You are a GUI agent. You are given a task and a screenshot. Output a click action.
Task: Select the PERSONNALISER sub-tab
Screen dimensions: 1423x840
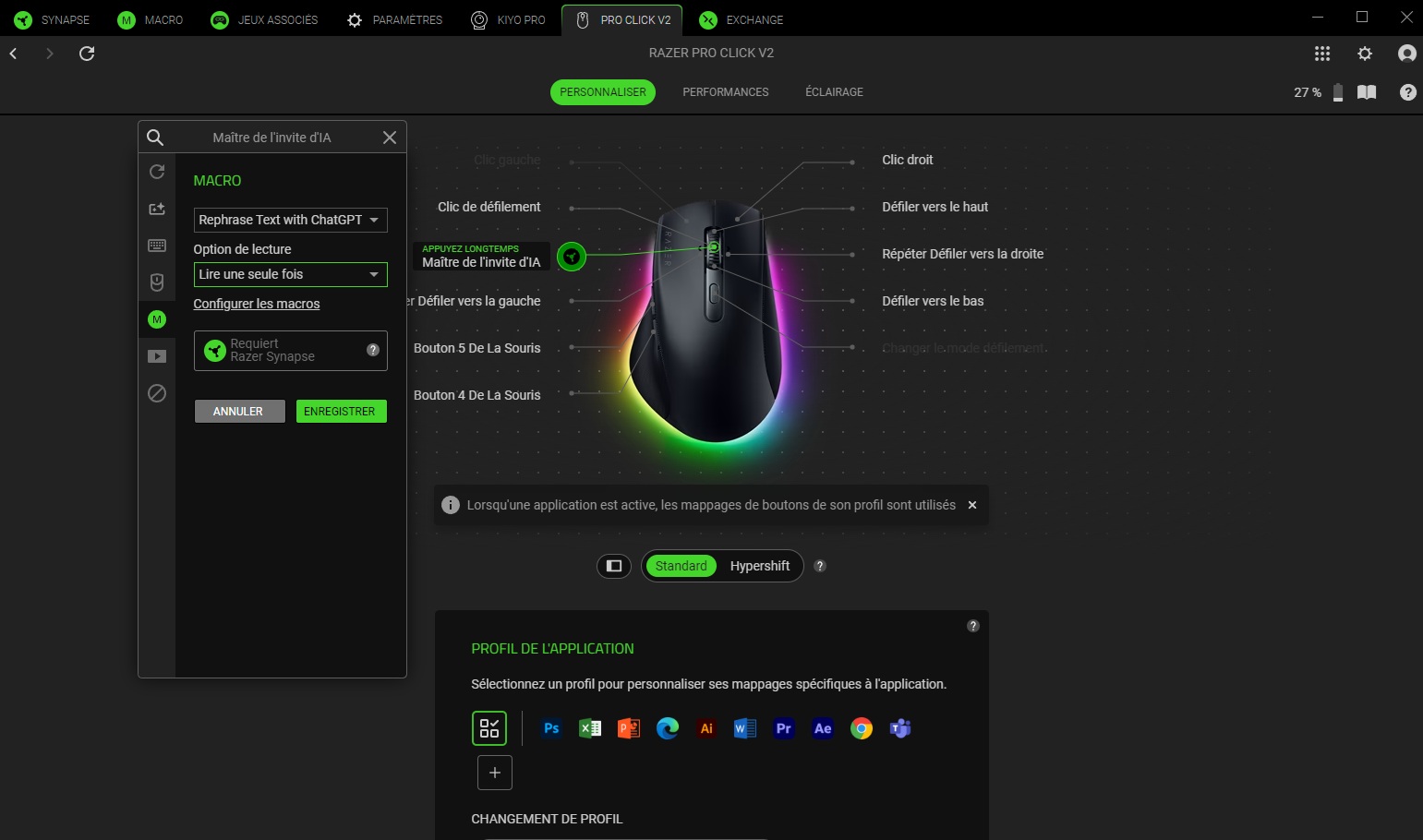[x=603, y=92]
